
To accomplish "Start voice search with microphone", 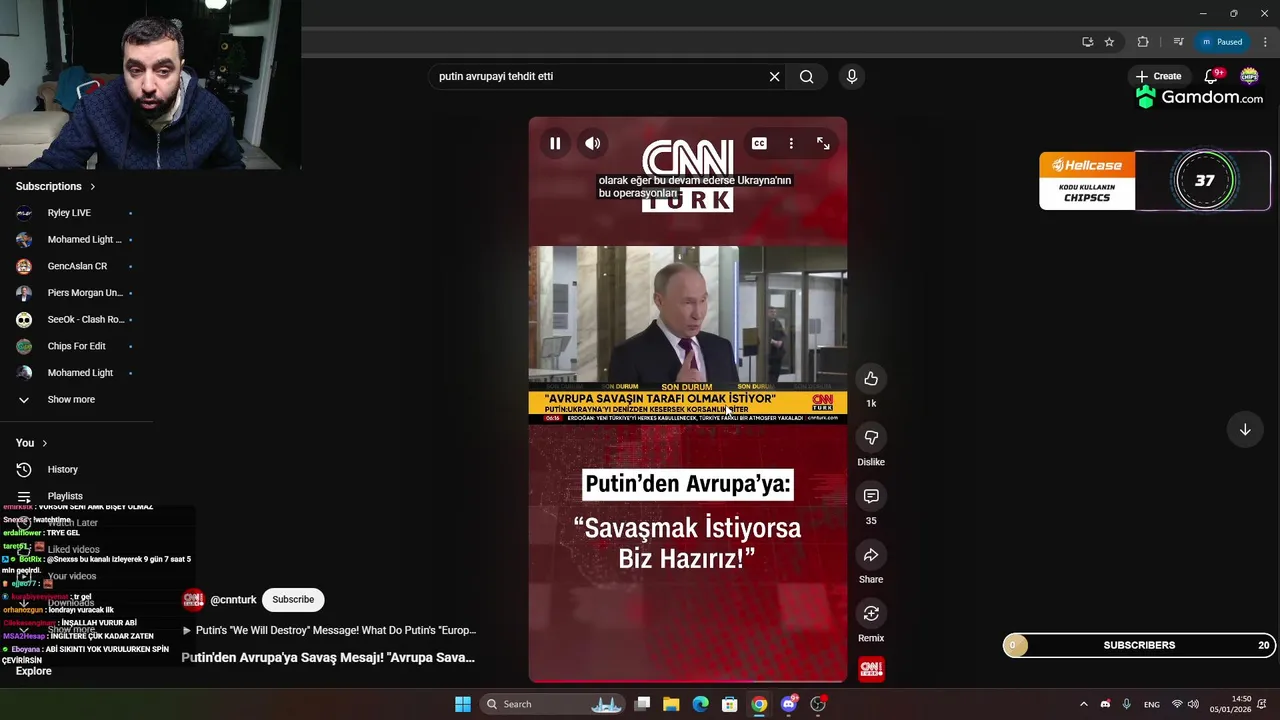I will click(x=852, y=76).
